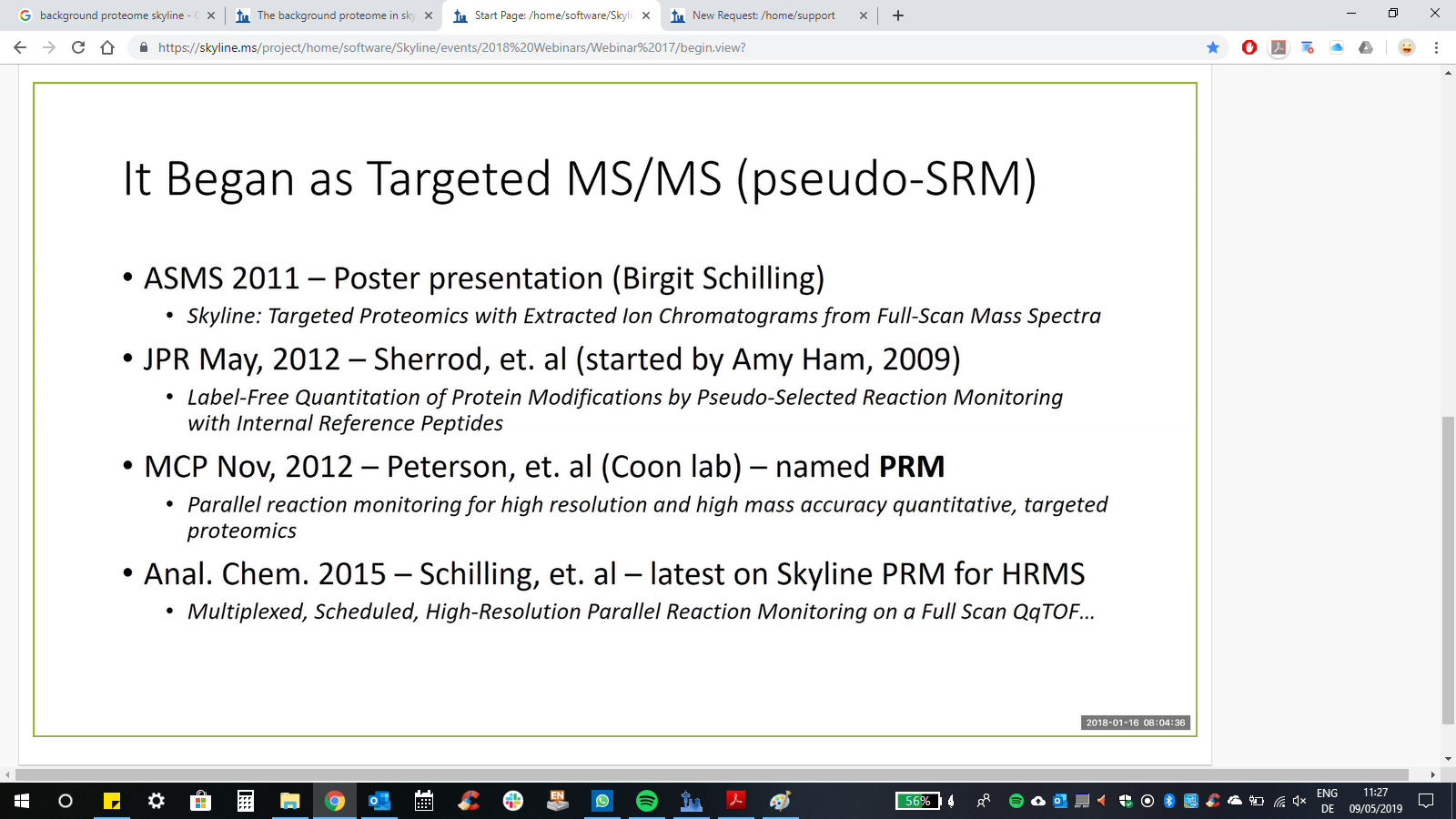
Task: Click the AdBlock extension icon
Action: [1249, 47]
